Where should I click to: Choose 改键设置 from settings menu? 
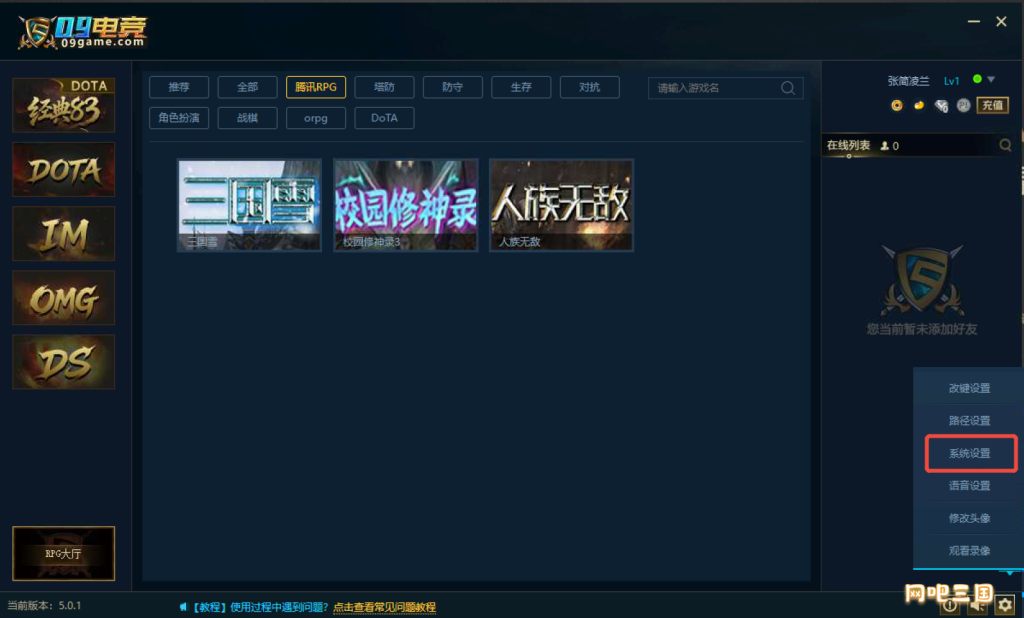[969, 388]
